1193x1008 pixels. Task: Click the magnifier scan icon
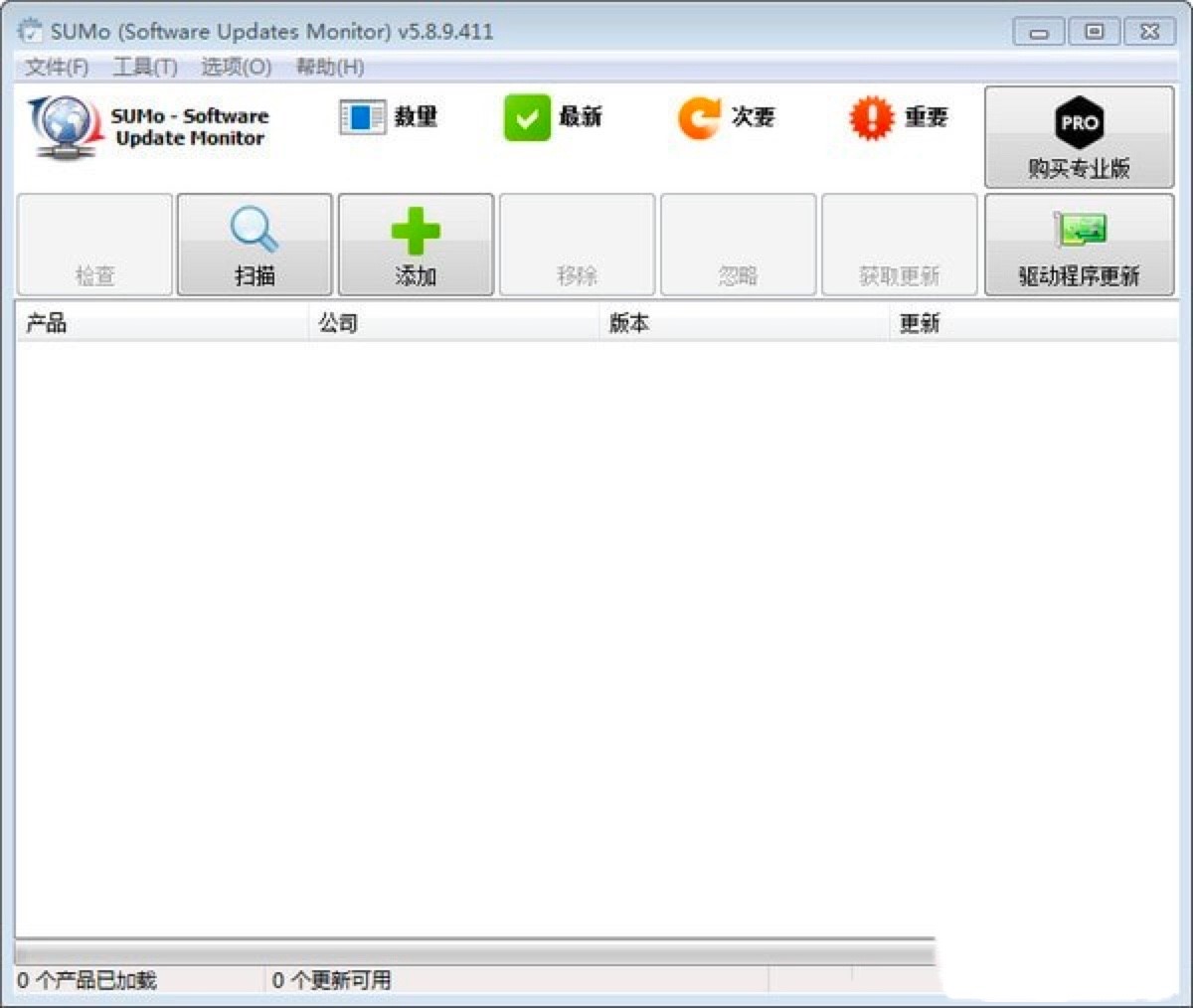(x=255, y=229)
